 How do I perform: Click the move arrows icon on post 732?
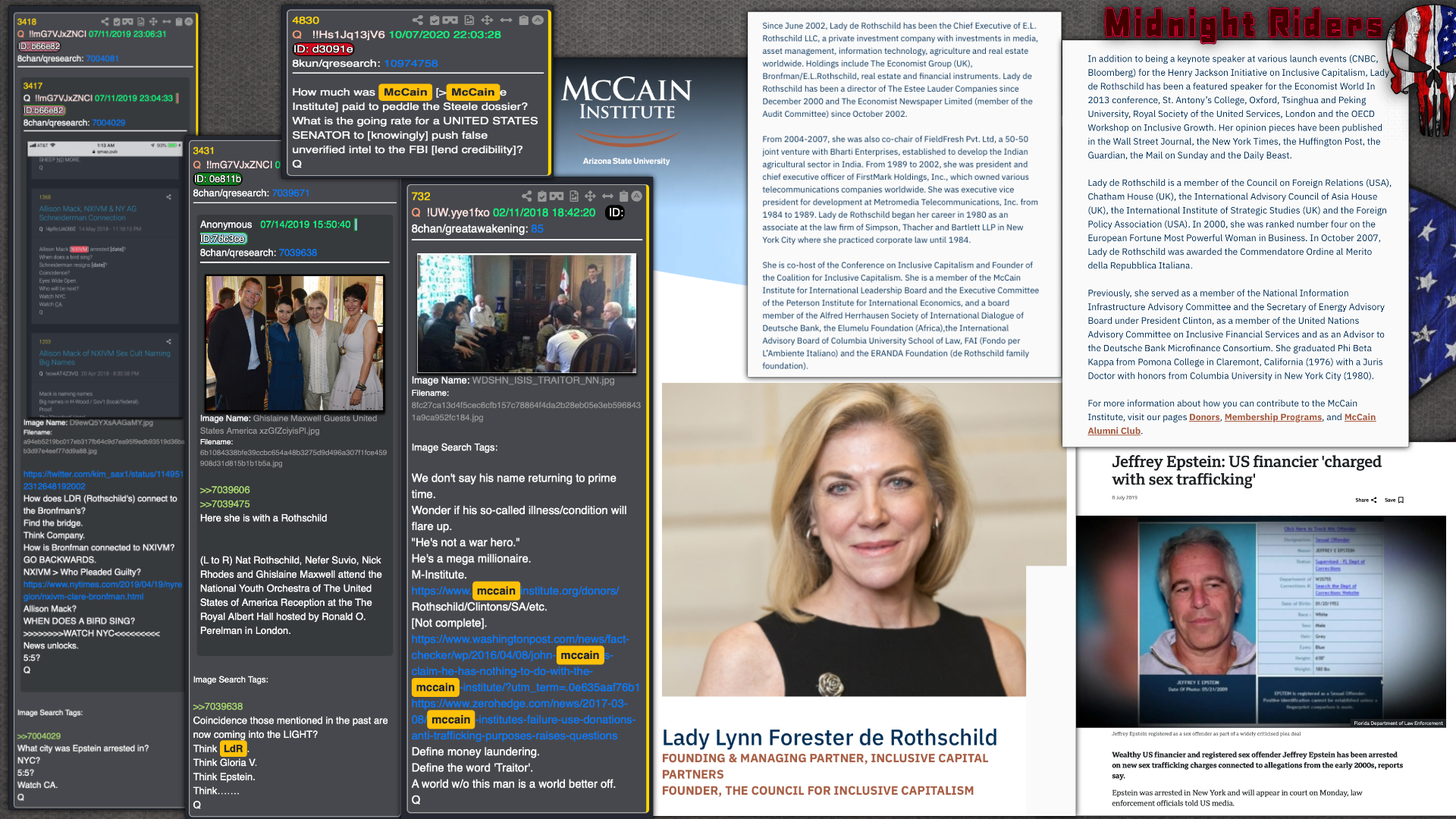[x=590, y=196]
